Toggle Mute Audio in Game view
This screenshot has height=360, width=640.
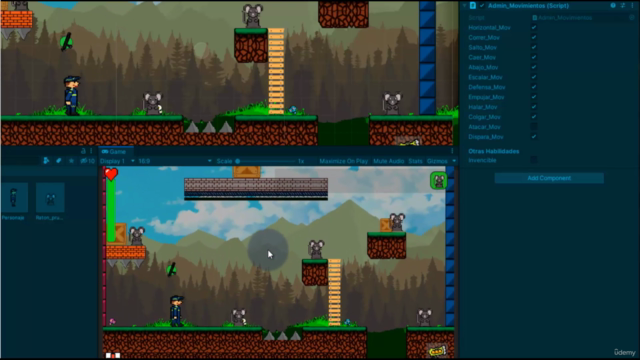pyautogui.click(x=388, y=161)
